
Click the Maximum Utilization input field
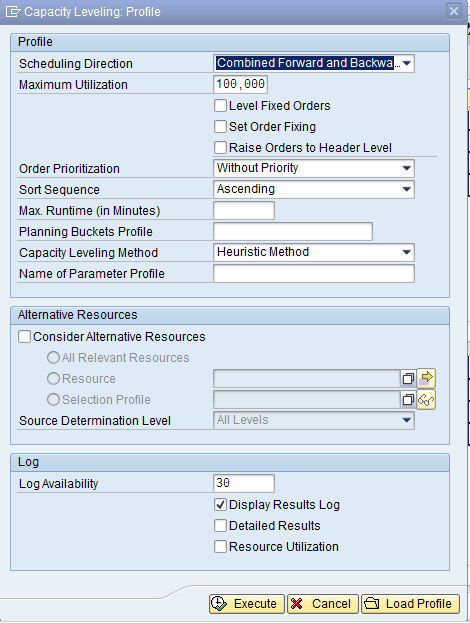pyautogui.click(x=240, y=84)
